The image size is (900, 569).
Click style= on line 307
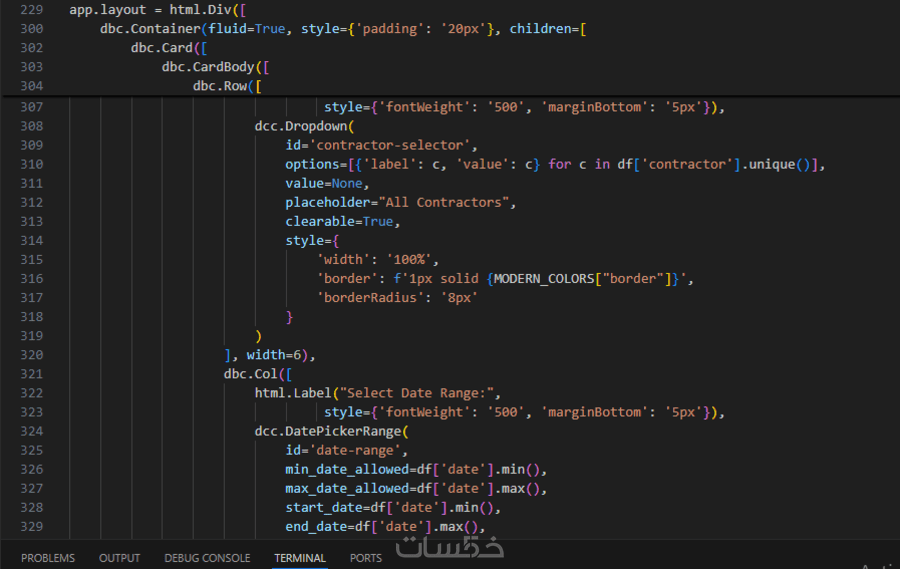pyautogui.click(x=347, y=107)
